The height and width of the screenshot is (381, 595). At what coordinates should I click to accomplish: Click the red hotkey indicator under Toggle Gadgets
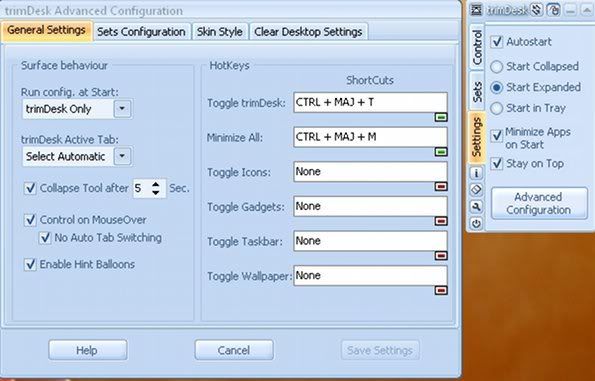click(x=441, y=221)
